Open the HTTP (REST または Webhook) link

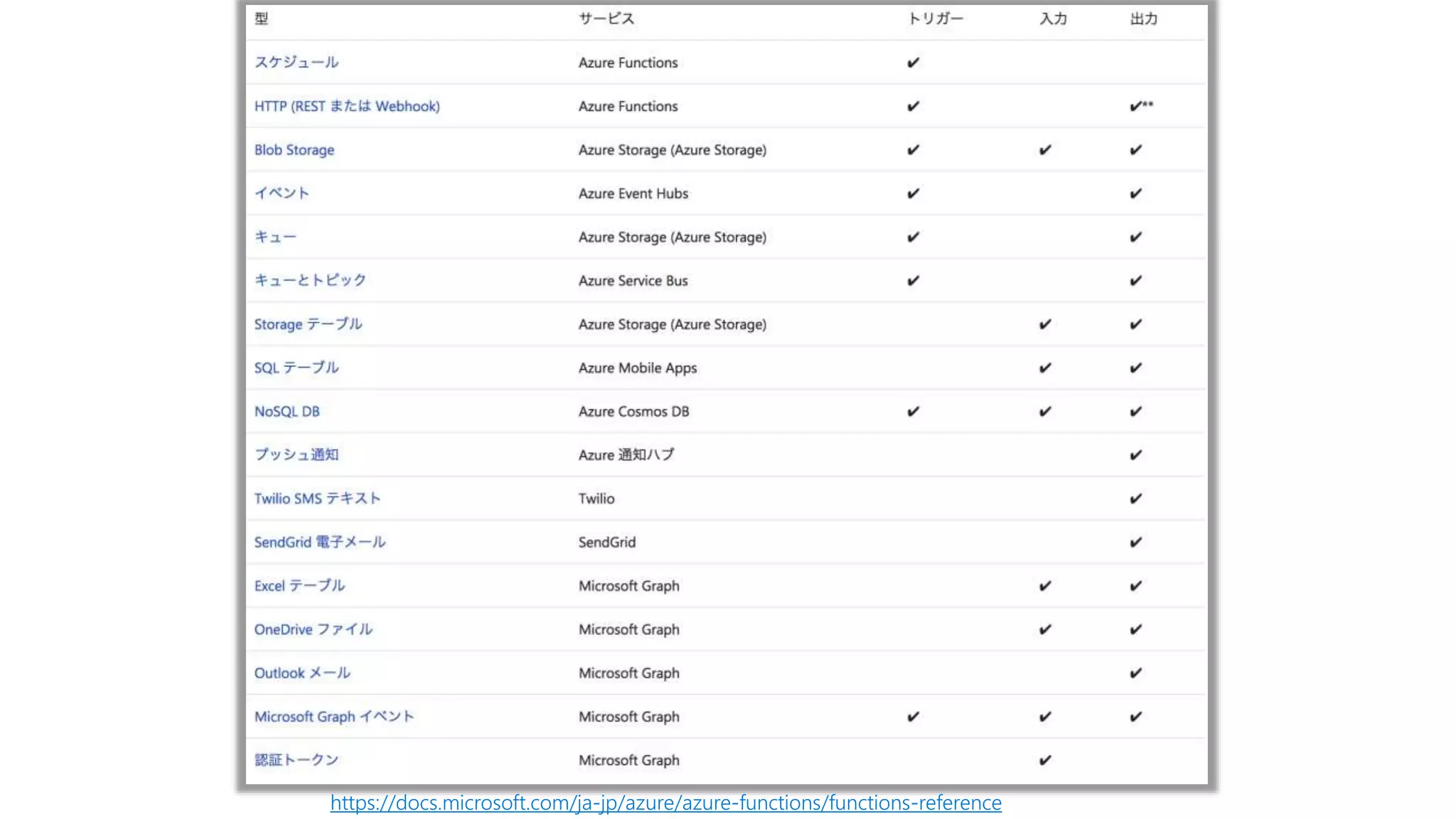click(347, 106)
